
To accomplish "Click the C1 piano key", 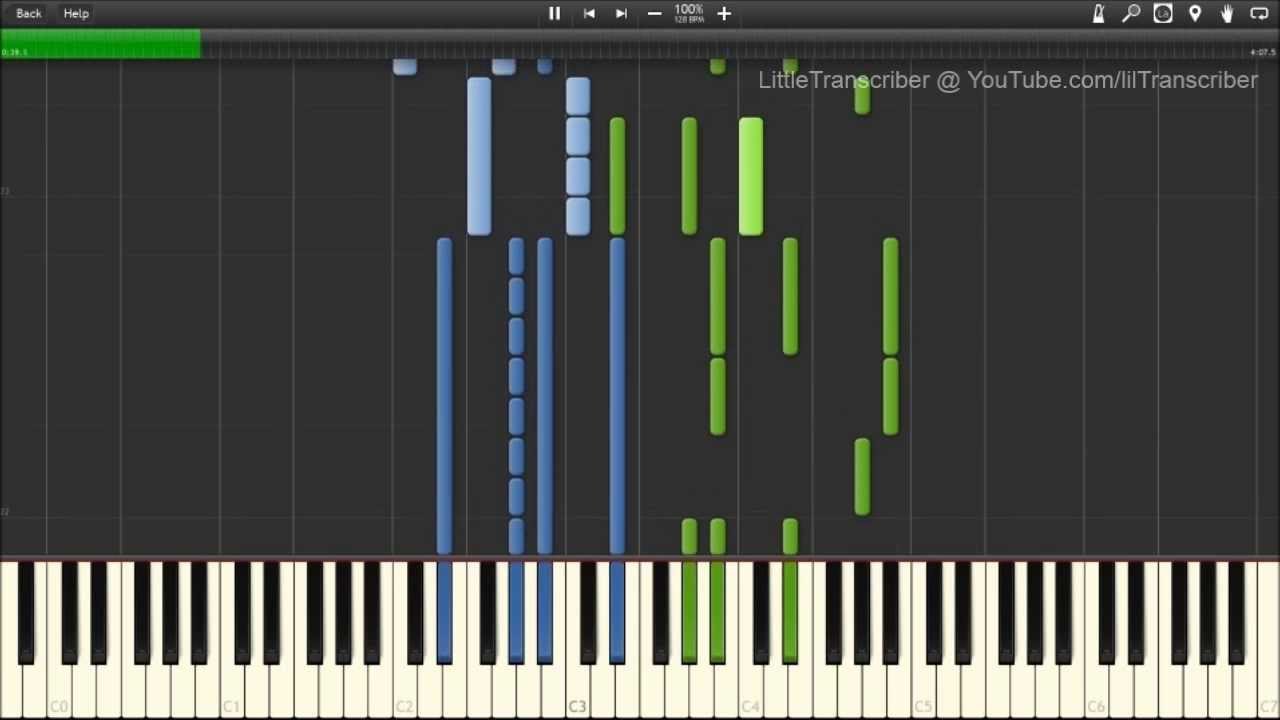I will (x=232, y=690).
